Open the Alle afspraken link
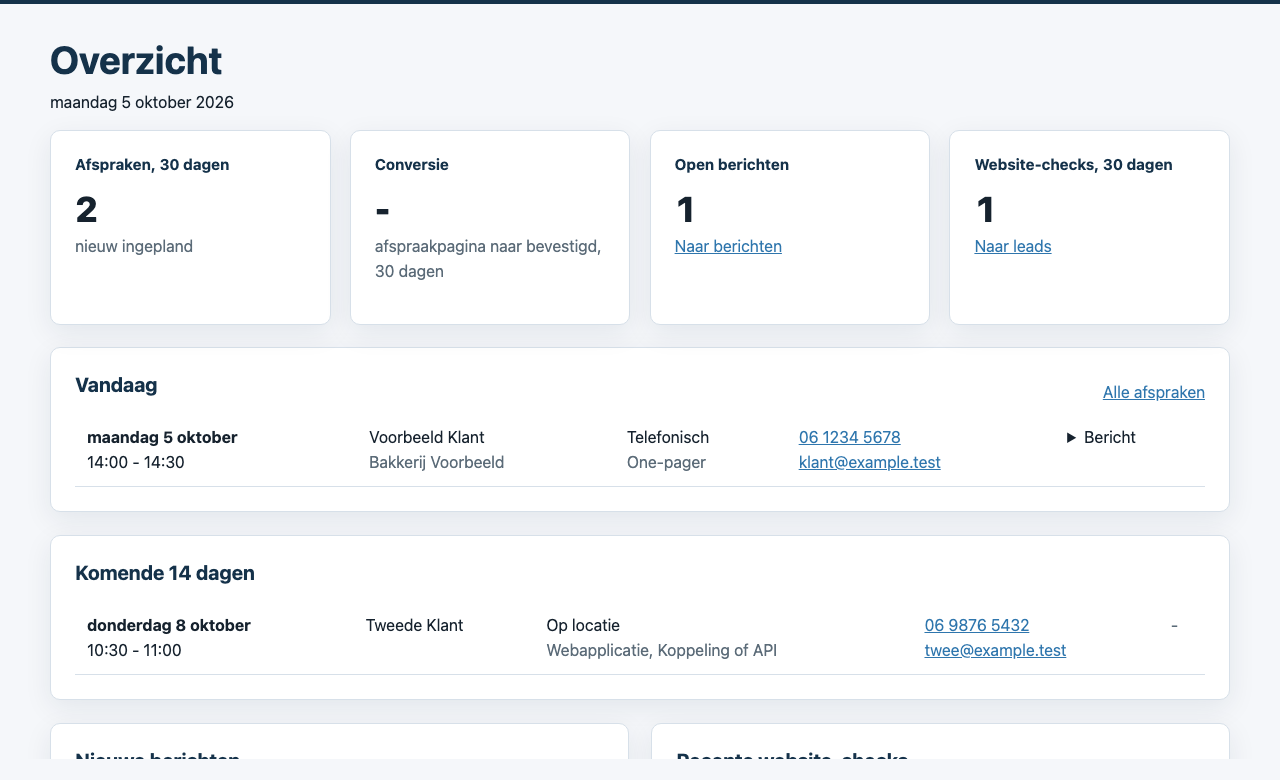1280x780 pixels. point(1154,392)
